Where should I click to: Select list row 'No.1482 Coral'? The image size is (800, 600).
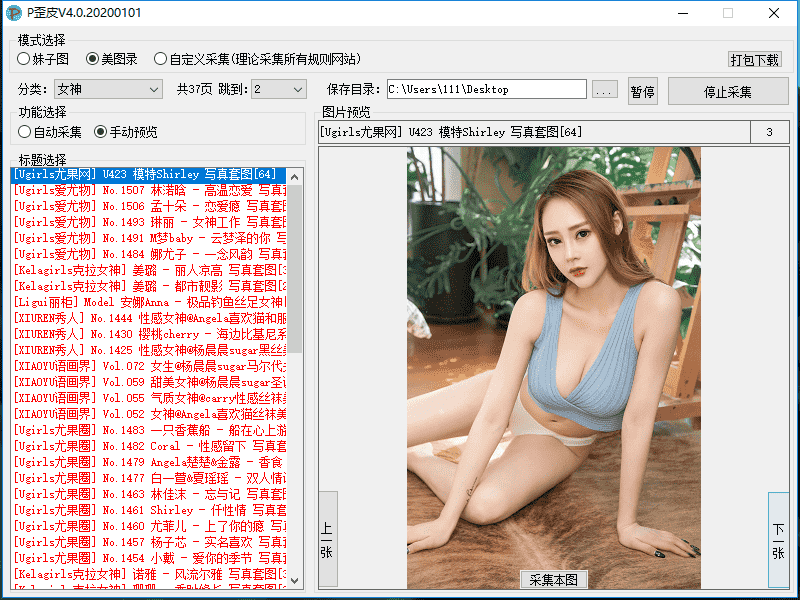pos(148,446)
